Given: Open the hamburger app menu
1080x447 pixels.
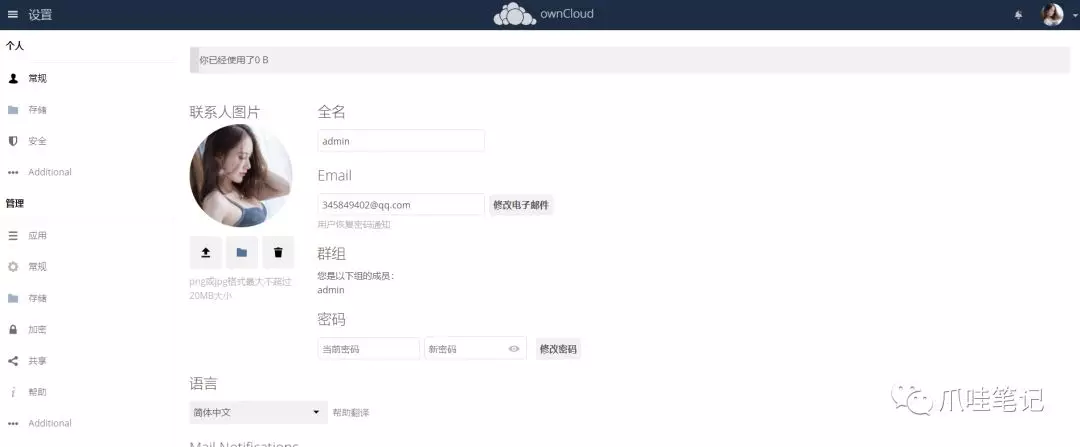Looking at the screenshot, I should pyautogui.click(x=13, y=14).
